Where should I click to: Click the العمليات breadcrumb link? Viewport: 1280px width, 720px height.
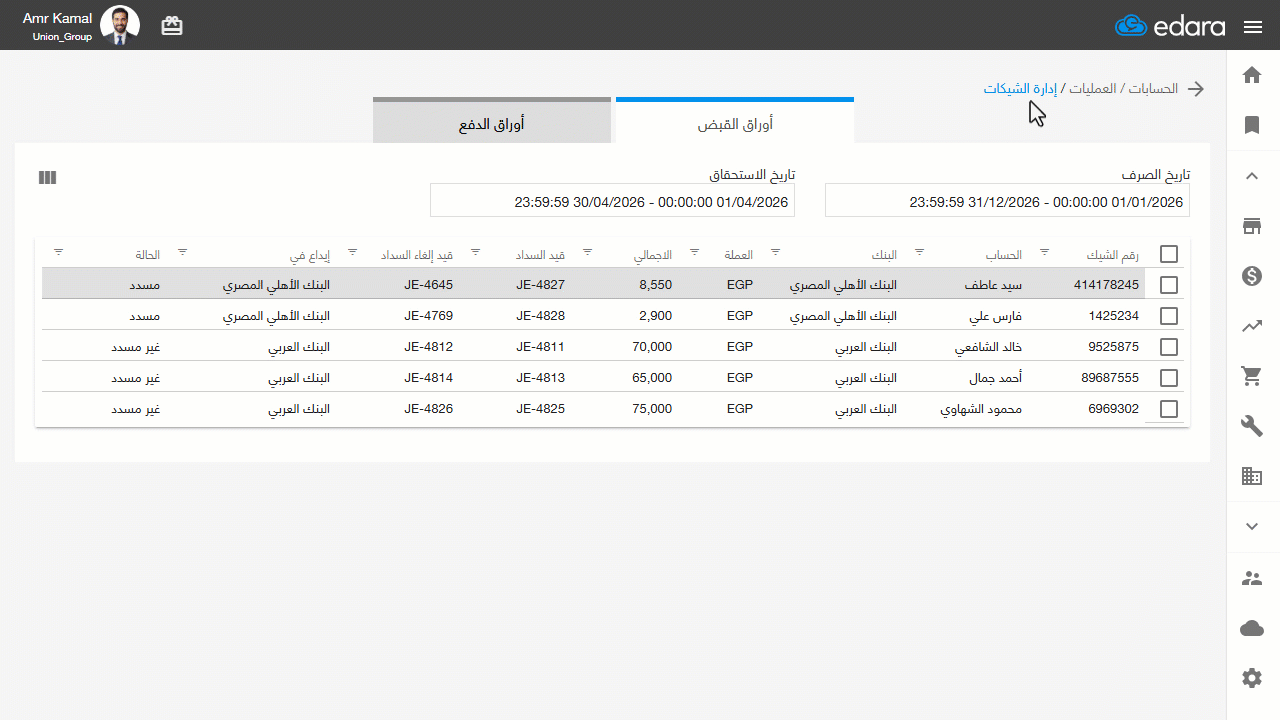tap(1092, 89)
